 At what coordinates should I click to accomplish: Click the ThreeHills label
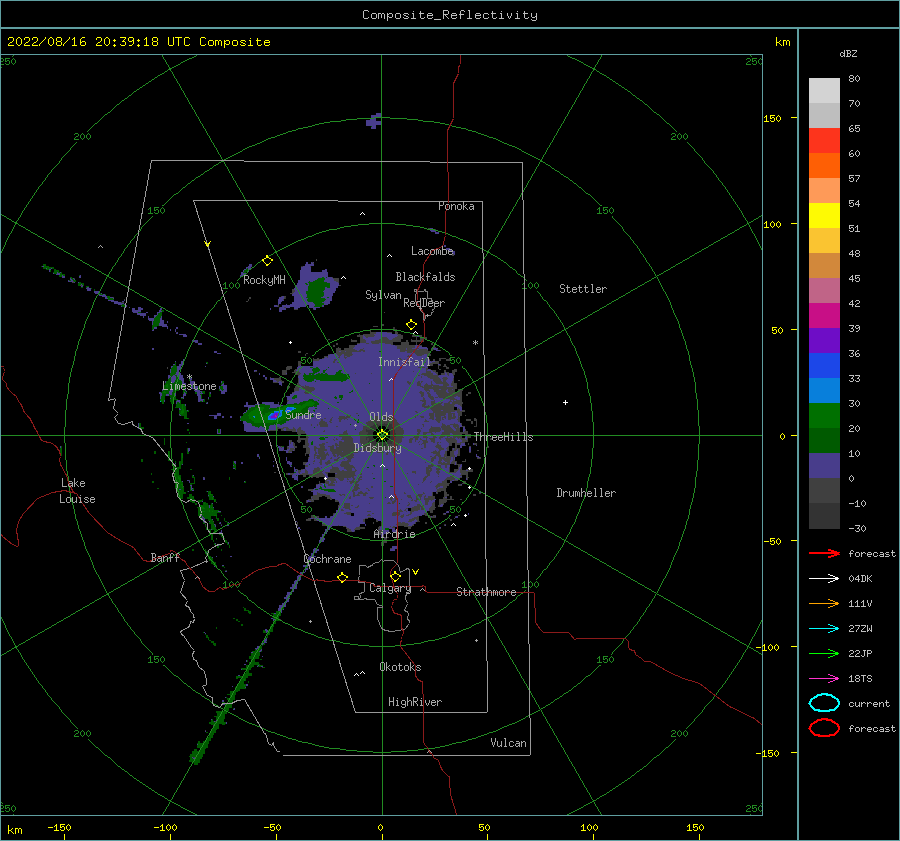[x=503, y=437]
